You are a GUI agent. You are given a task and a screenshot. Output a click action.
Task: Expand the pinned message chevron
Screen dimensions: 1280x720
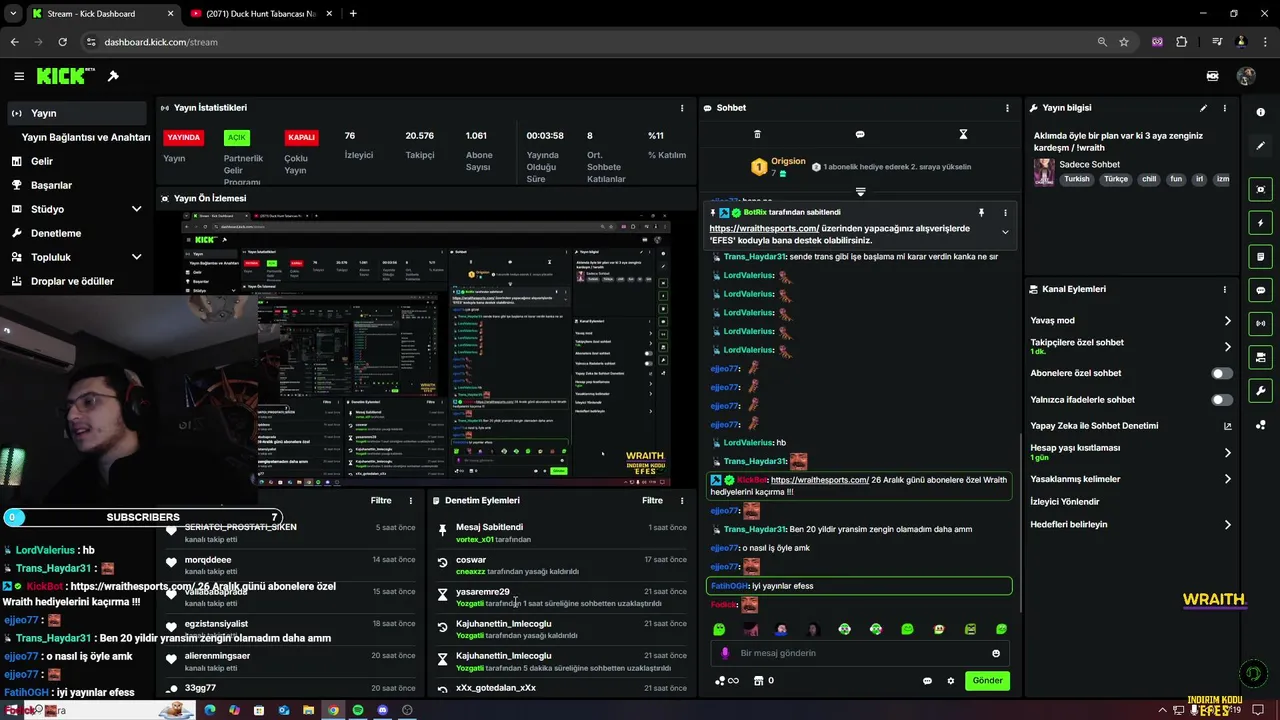point(1005,232)
